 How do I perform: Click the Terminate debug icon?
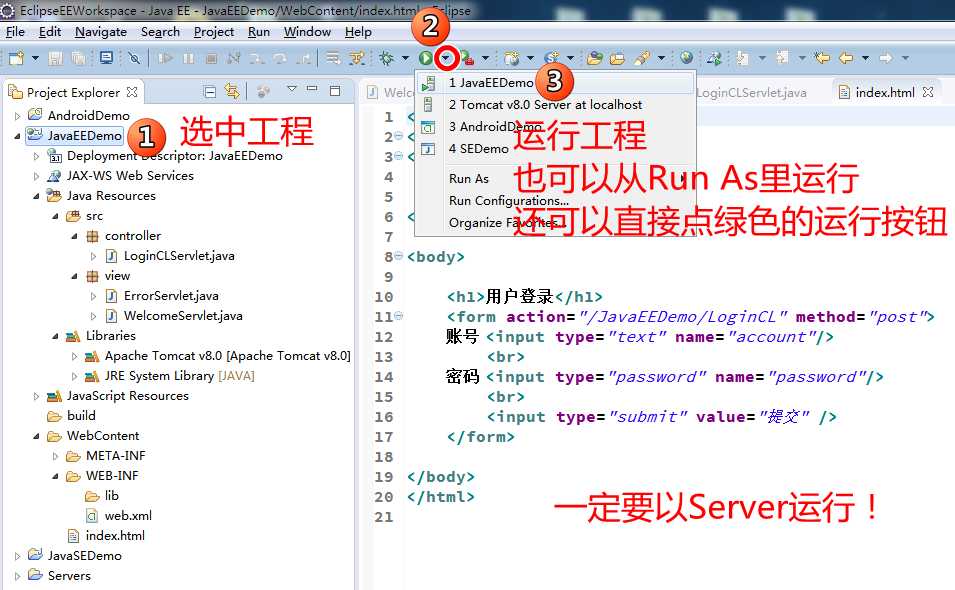tap(211, 58)
